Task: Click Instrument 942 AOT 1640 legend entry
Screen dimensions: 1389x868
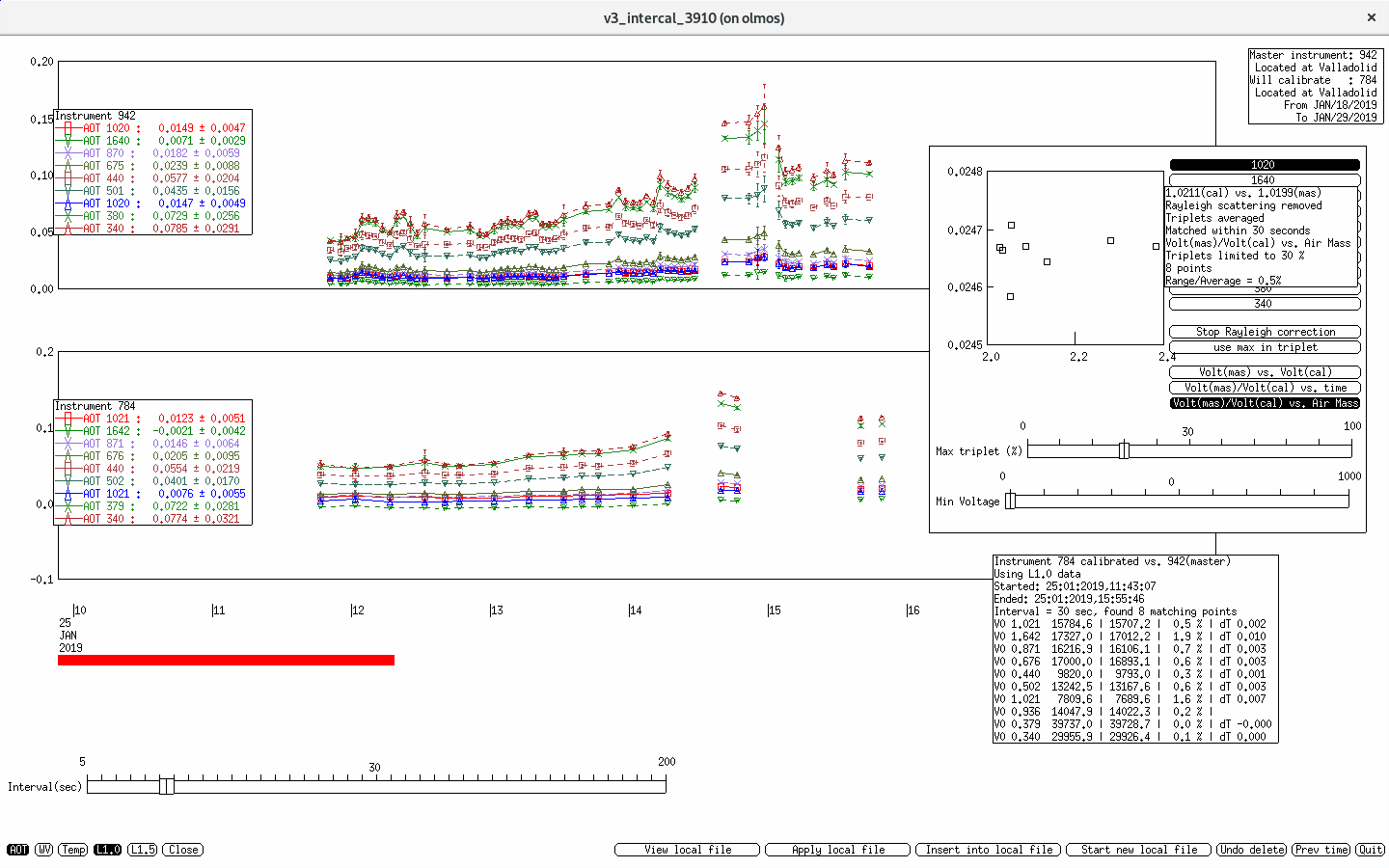Action: [x=152, y=141]
